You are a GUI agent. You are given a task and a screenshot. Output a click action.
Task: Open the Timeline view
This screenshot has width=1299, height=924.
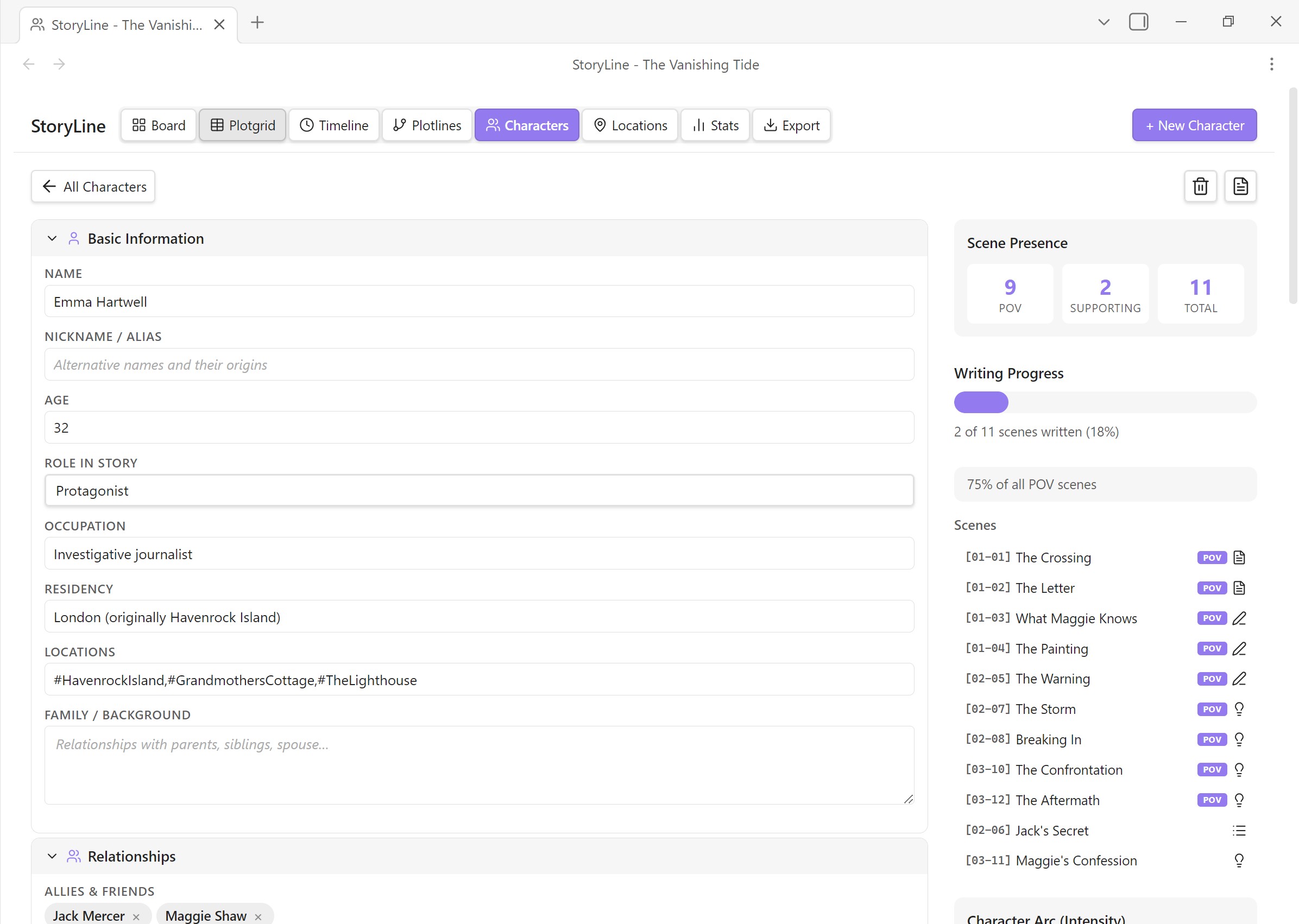click(334, 125)
